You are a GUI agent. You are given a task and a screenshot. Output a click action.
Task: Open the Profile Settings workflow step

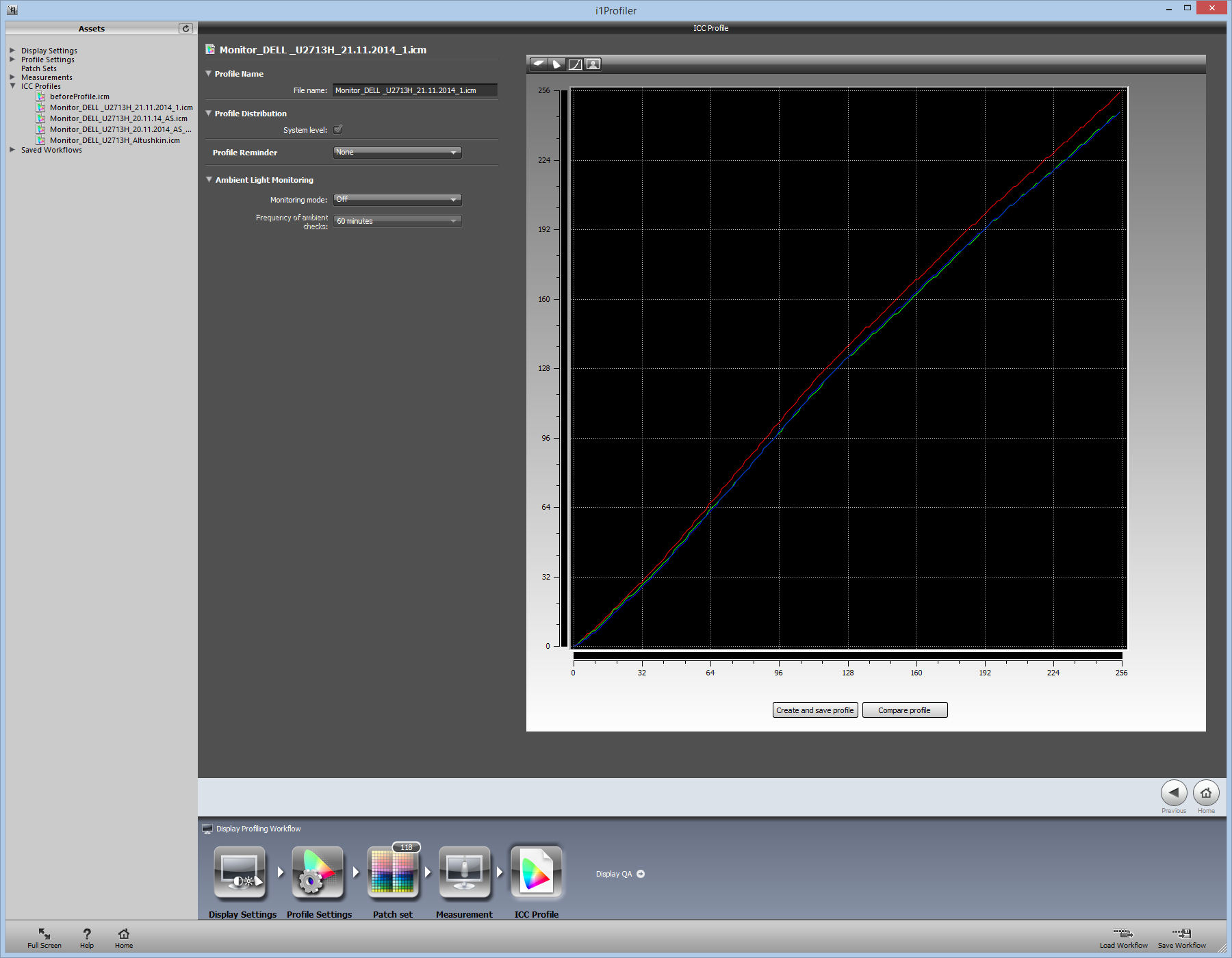tap(317, 872)
